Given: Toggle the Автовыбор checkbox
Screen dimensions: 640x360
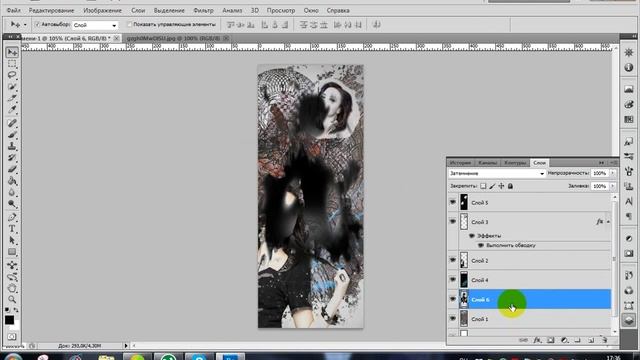Looking at the screenshot, I should 38,24.
